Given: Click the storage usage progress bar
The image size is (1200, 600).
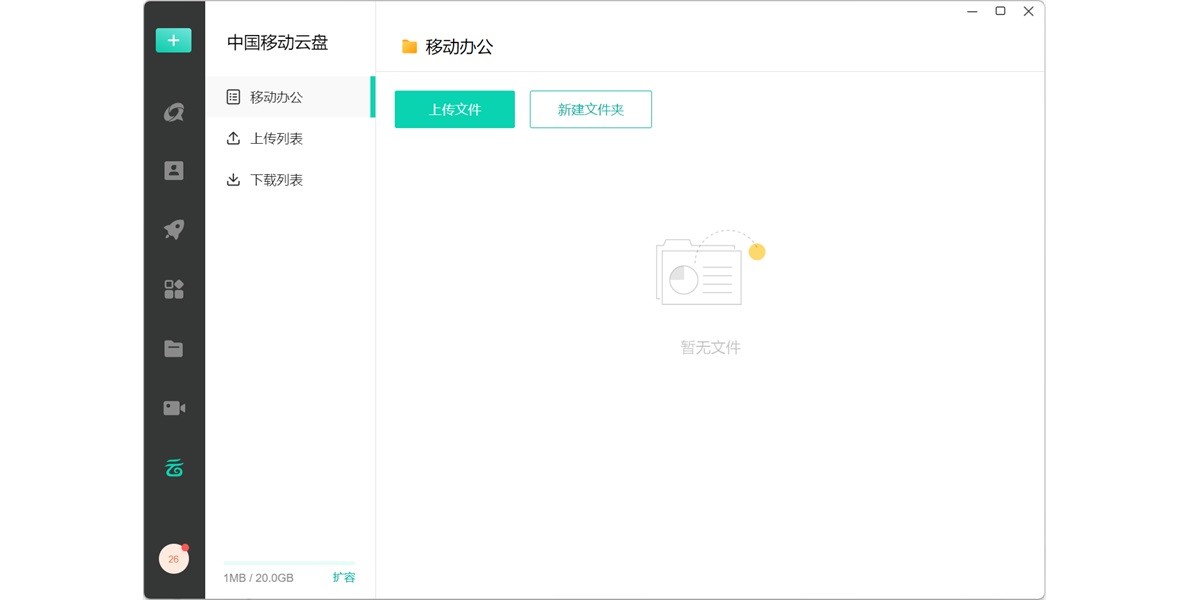Looking at the screenshot, I should (x=289, y=563).
